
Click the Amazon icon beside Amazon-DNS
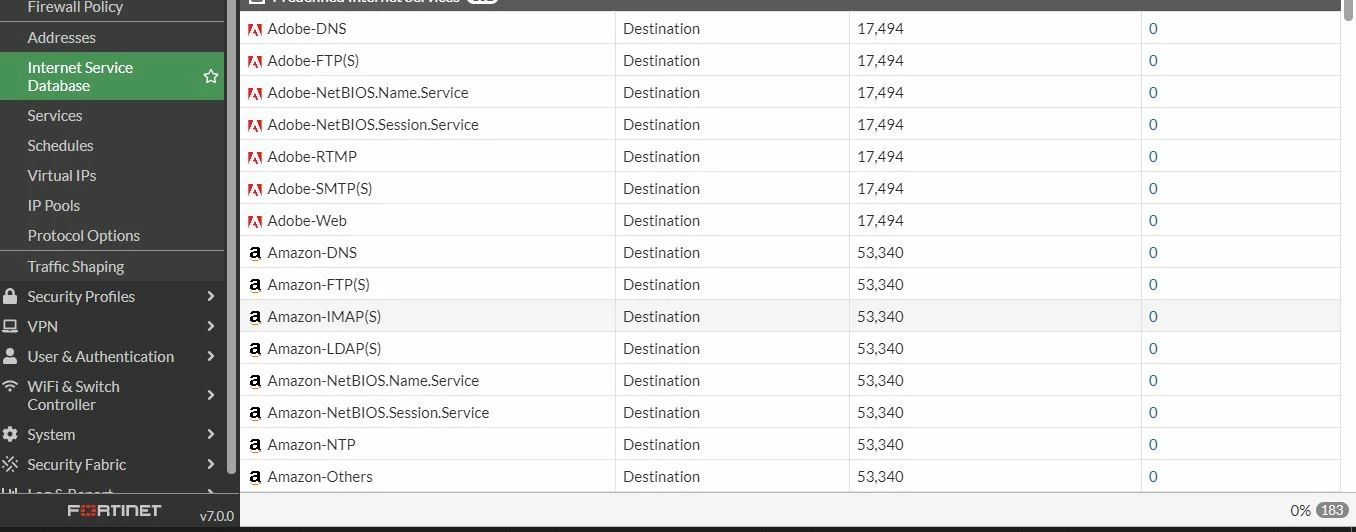[x=255, y=253]
